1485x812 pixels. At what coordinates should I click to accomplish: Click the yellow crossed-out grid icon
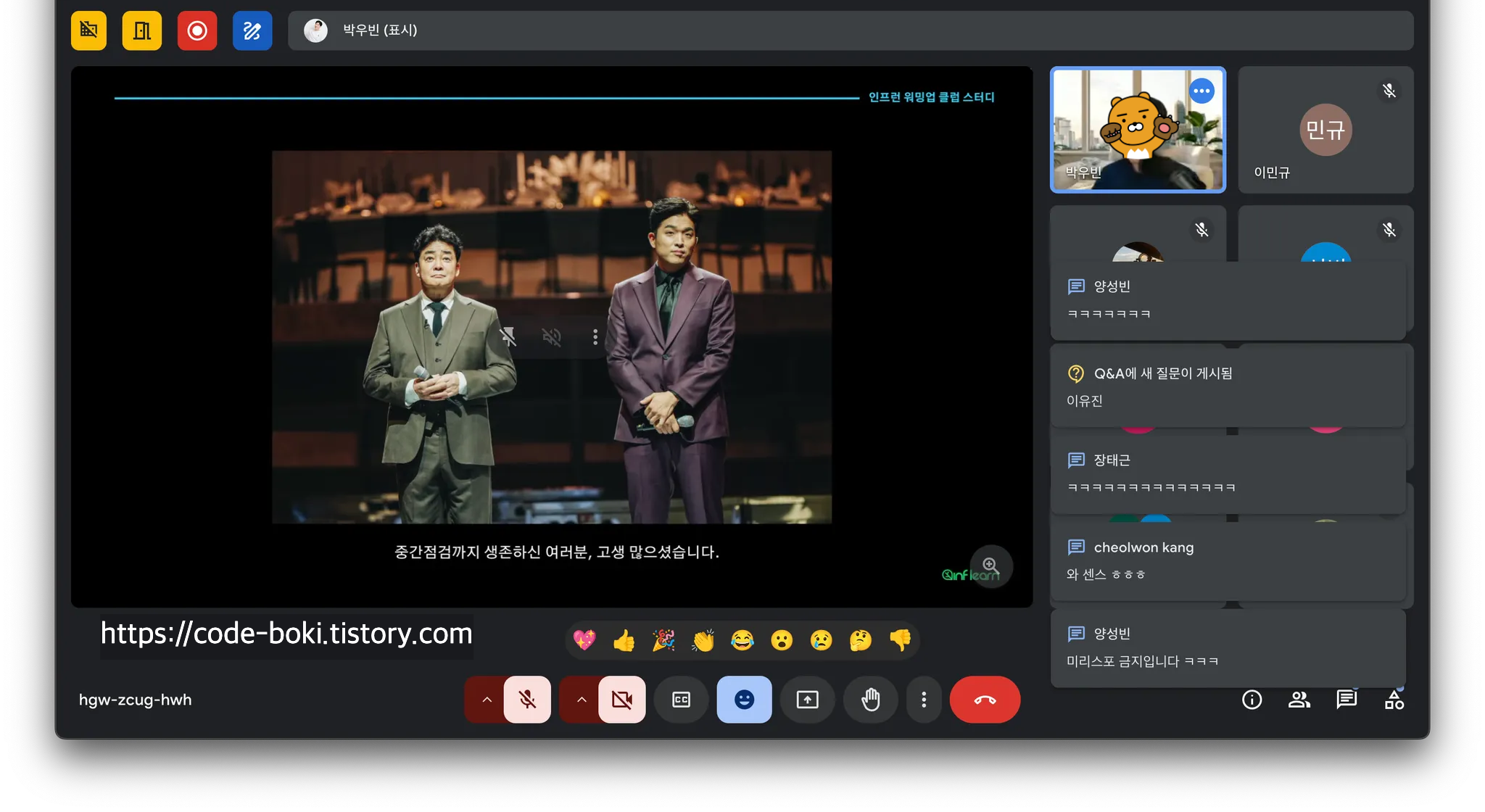pos(88,30)
